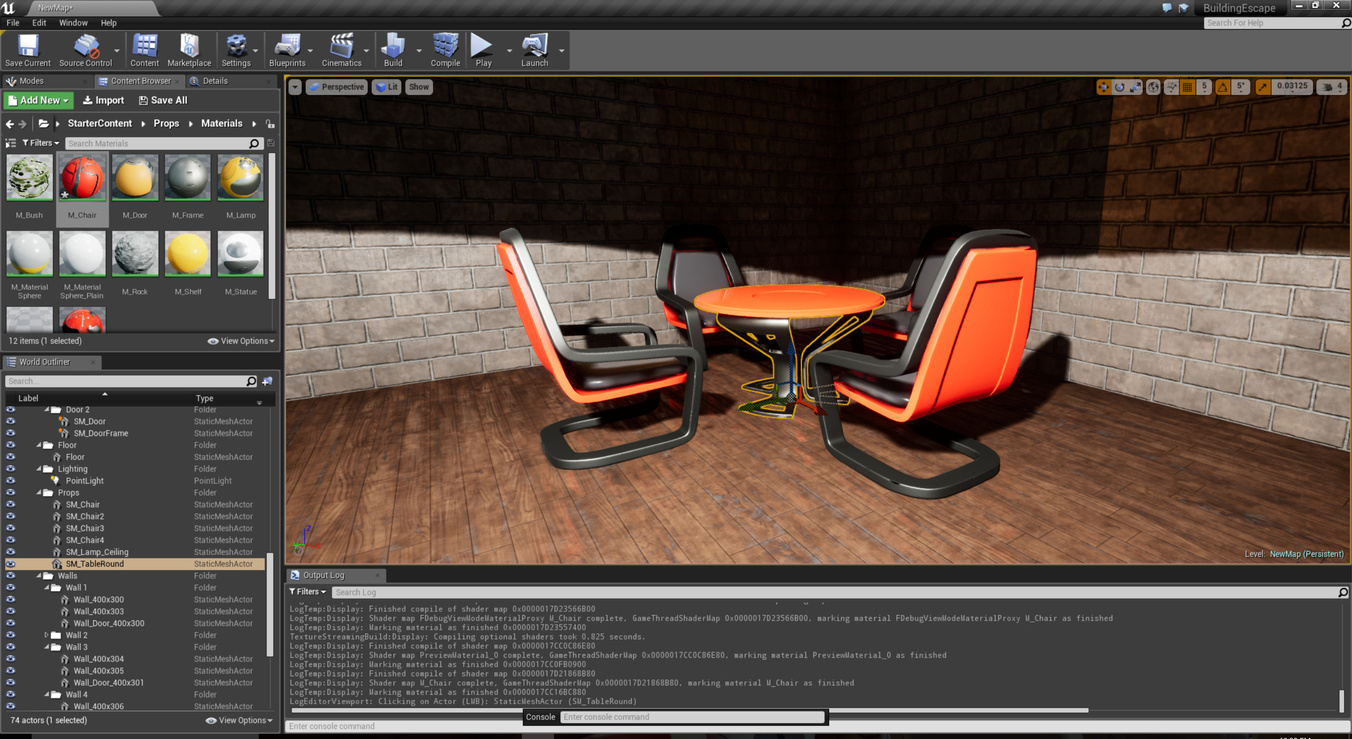Open the Help menu

click(108, 23)
